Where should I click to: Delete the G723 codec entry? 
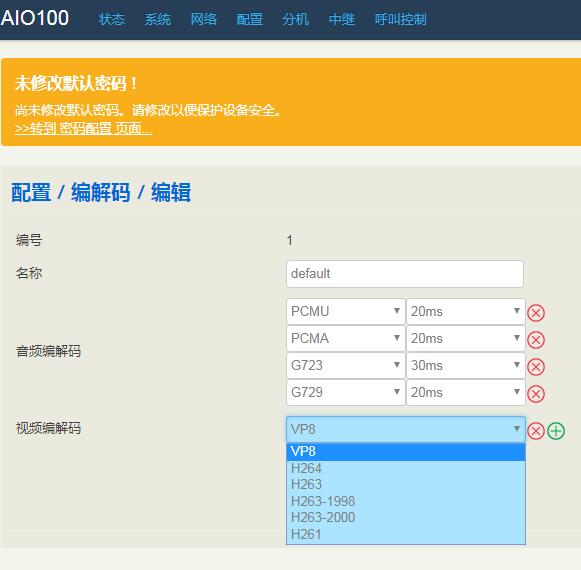[535, 367]
